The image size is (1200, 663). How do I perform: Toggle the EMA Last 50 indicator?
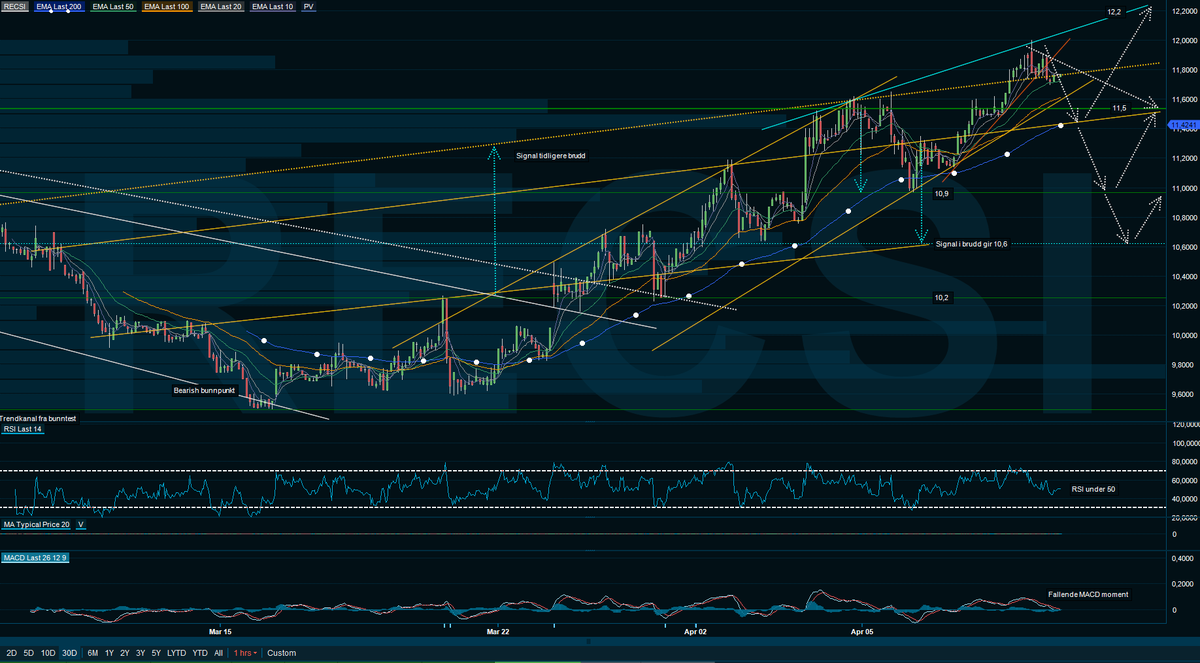click(113, 7)
